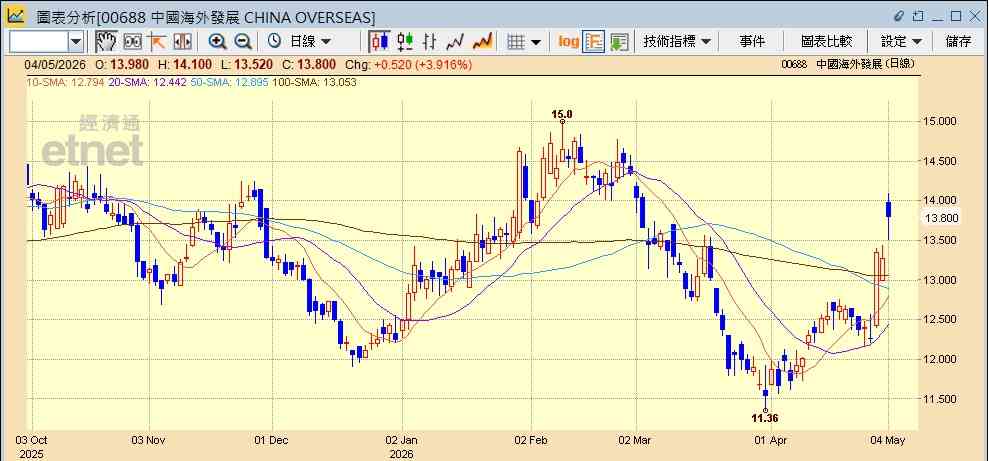The image size is (989, 461).
Task: Click the clock period icon
Action: click(274, 42)
